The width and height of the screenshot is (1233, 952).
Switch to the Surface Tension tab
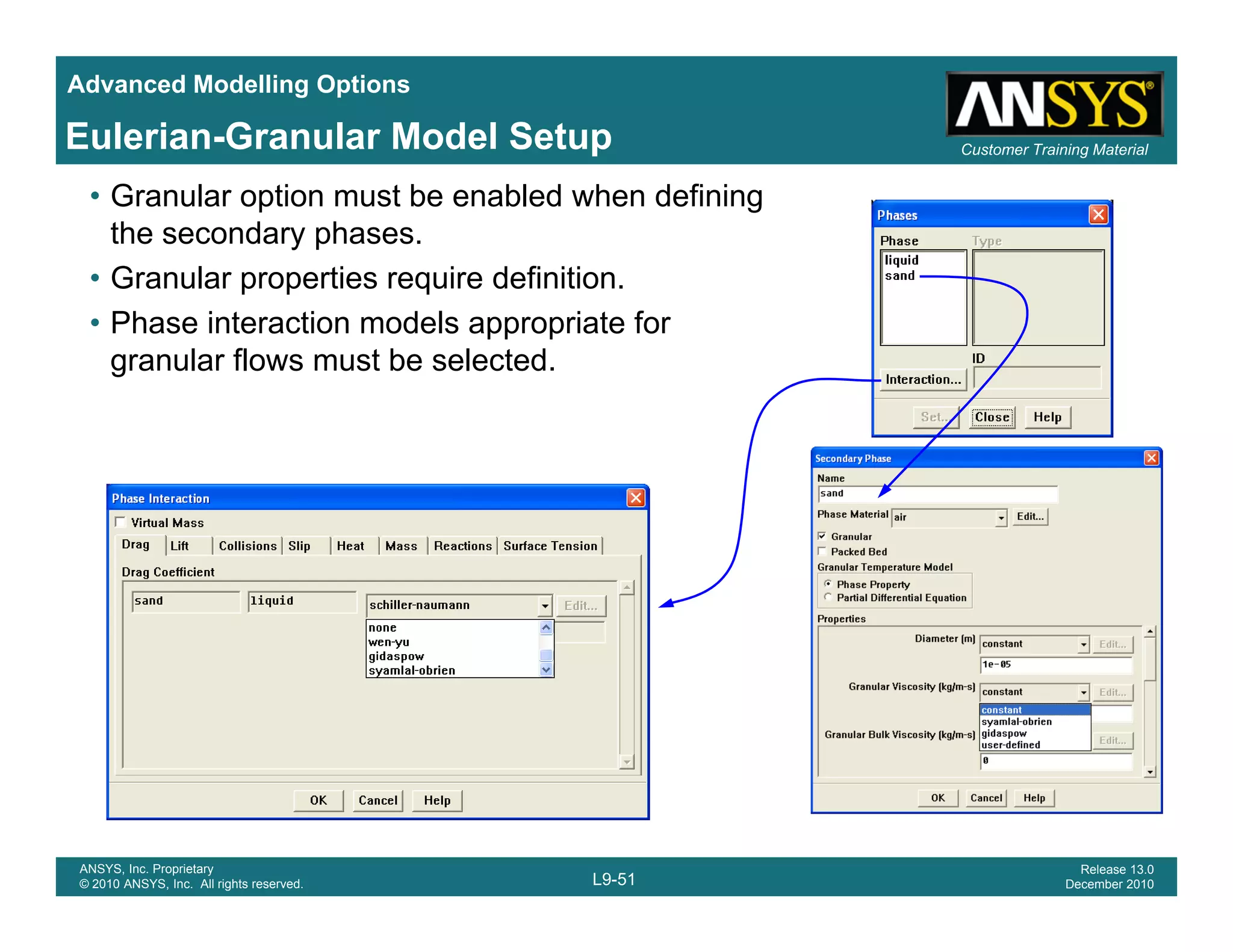(550, 546)
